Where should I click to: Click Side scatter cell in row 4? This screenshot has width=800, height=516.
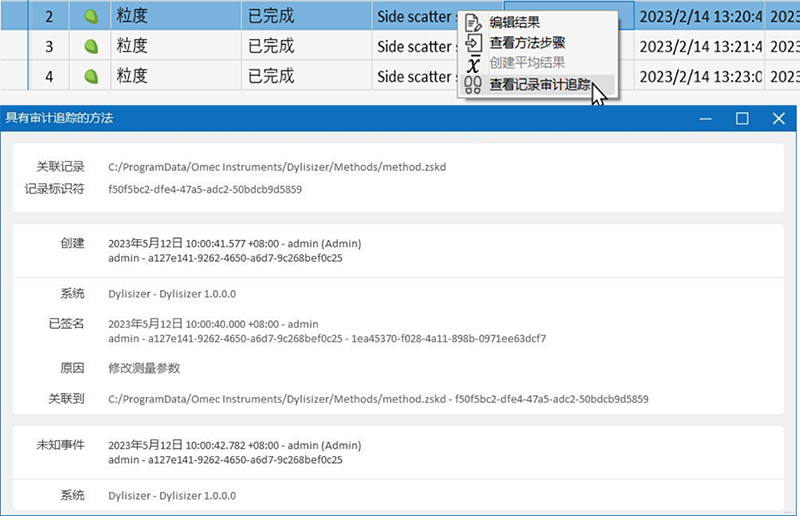pos(416,77)
